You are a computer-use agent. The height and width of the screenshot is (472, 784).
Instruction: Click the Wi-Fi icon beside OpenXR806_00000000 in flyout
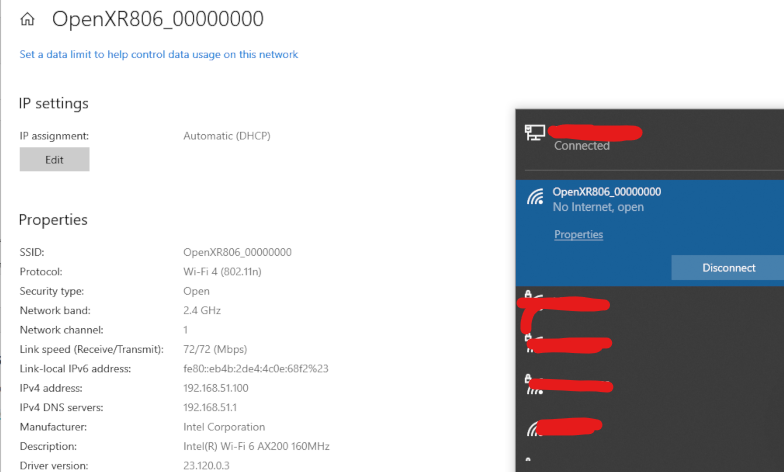point(535,197)
